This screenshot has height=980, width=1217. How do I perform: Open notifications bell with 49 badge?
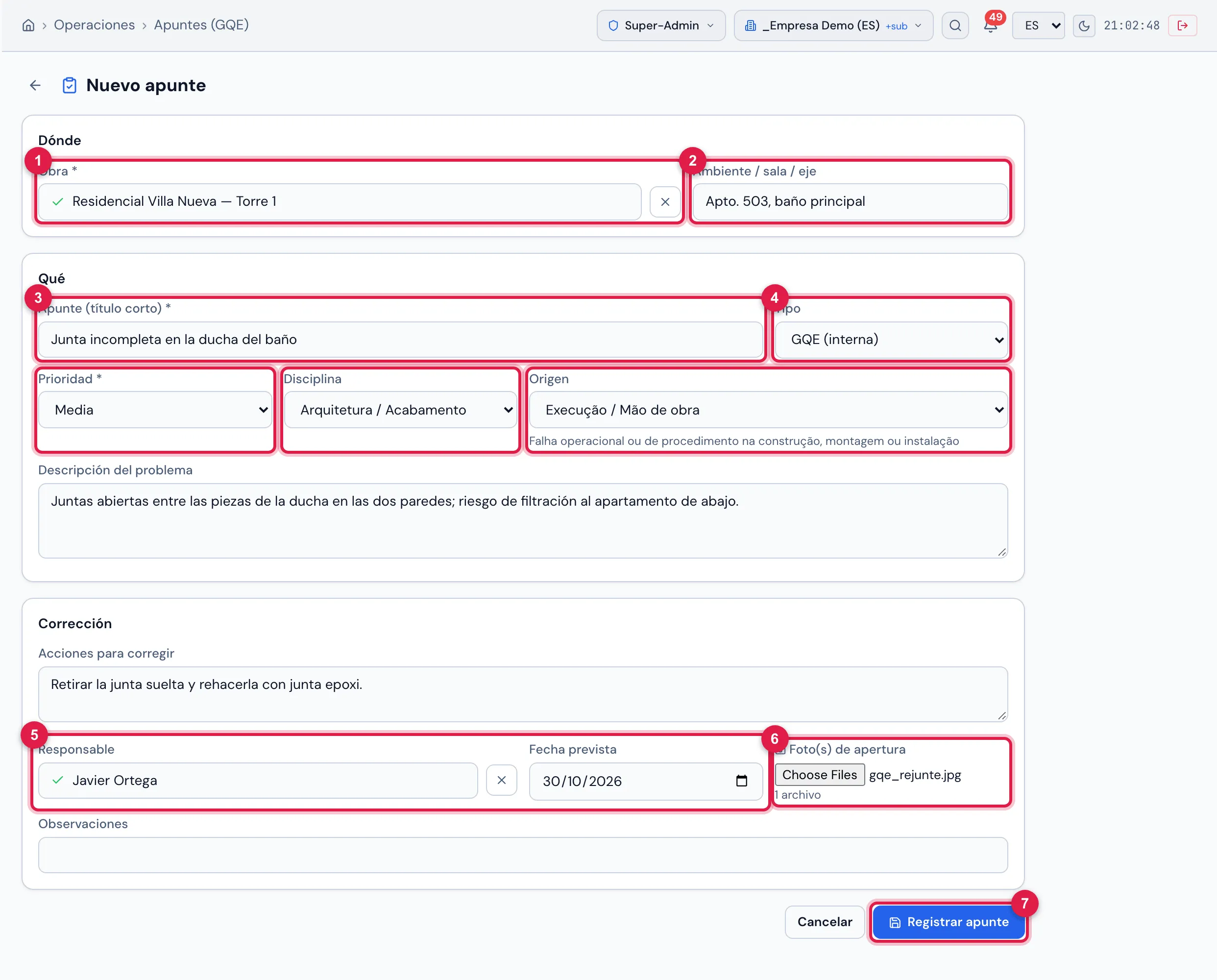991,25
